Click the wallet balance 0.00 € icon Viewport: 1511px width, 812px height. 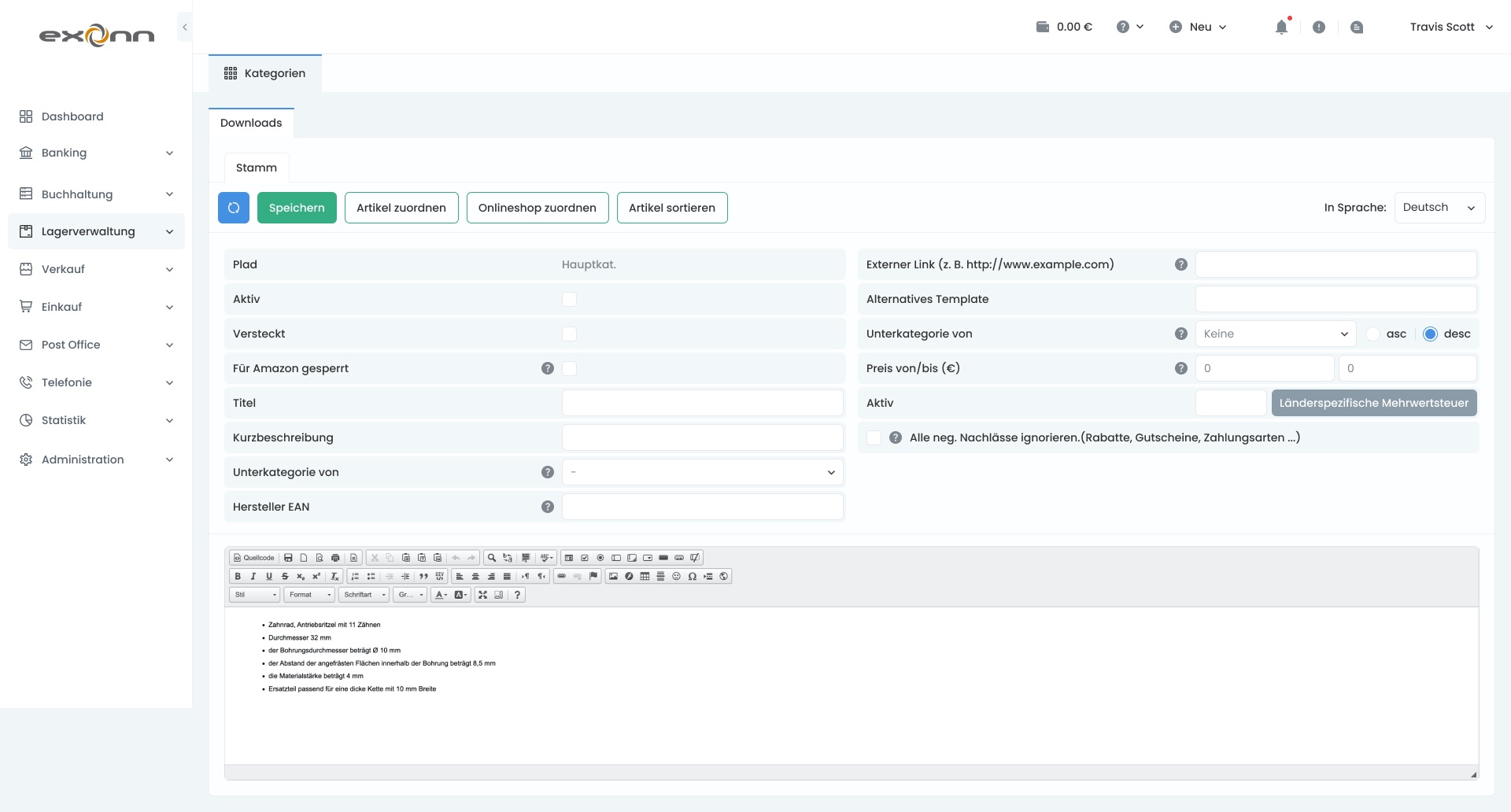tap(1043, 27)
